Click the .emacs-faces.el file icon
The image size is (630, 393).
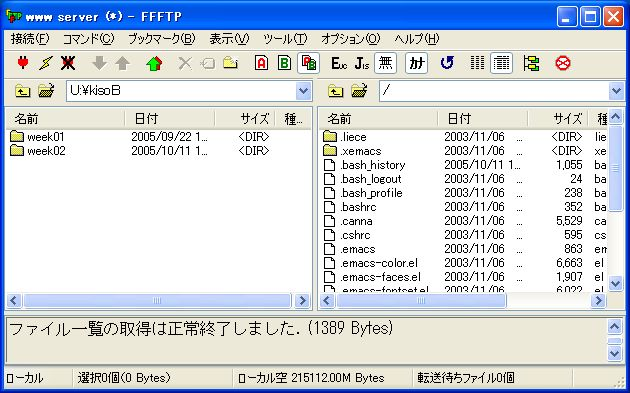coord(329,277)
